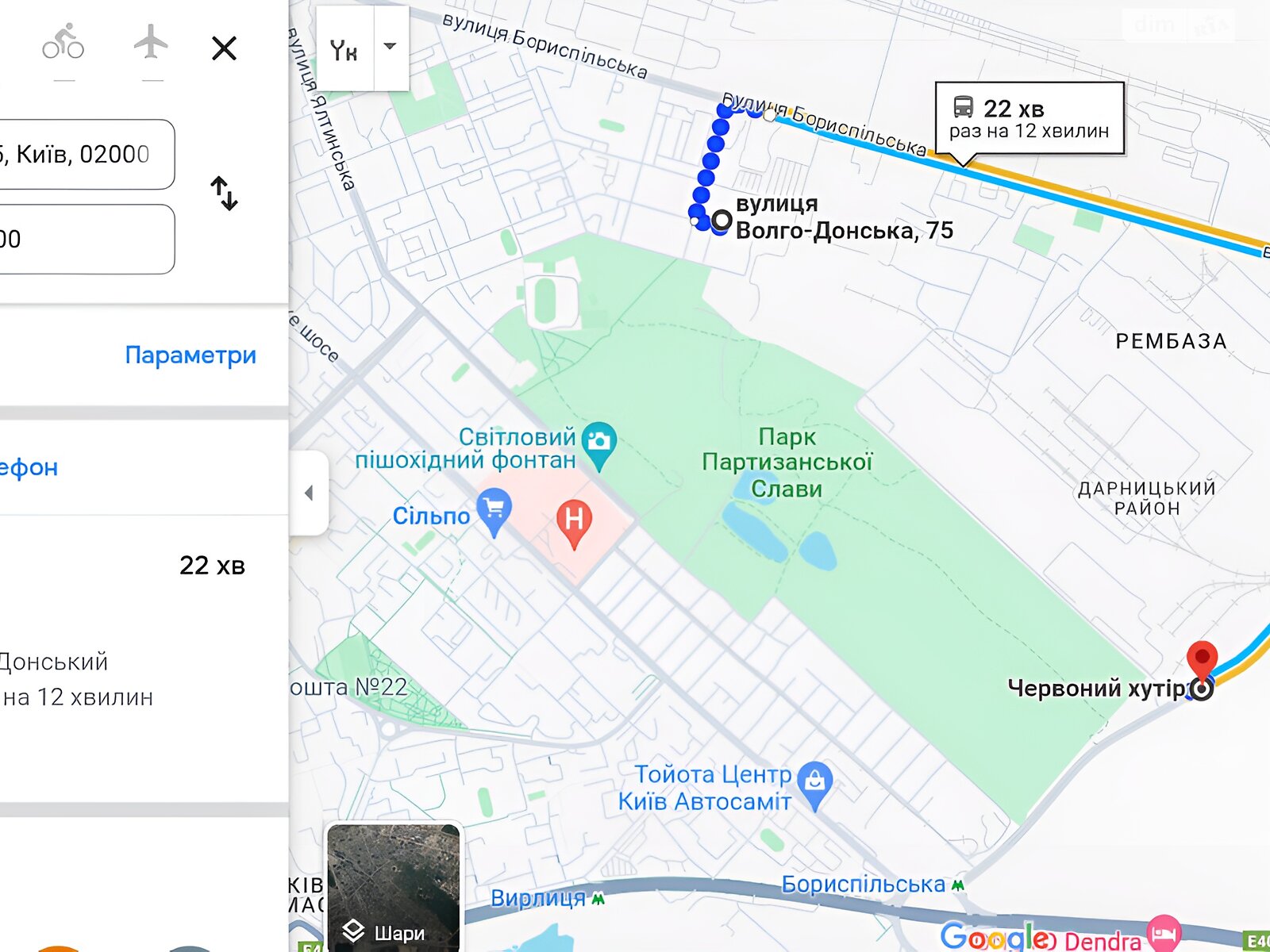Viewport: 1270px width, 952px height.
Task: Click the Тойота Центр shopping bag marker
Action: tap(815, 785)
